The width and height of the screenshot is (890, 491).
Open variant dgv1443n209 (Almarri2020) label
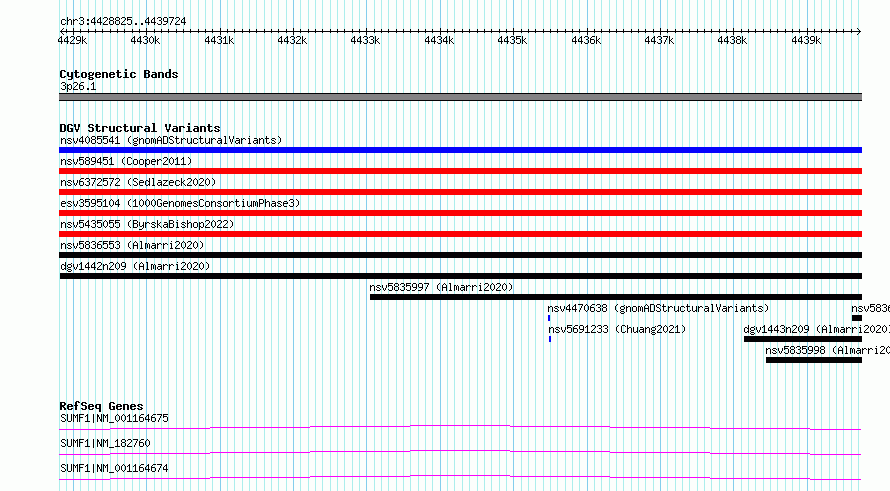pyautogui.click(x=816, y=329)
